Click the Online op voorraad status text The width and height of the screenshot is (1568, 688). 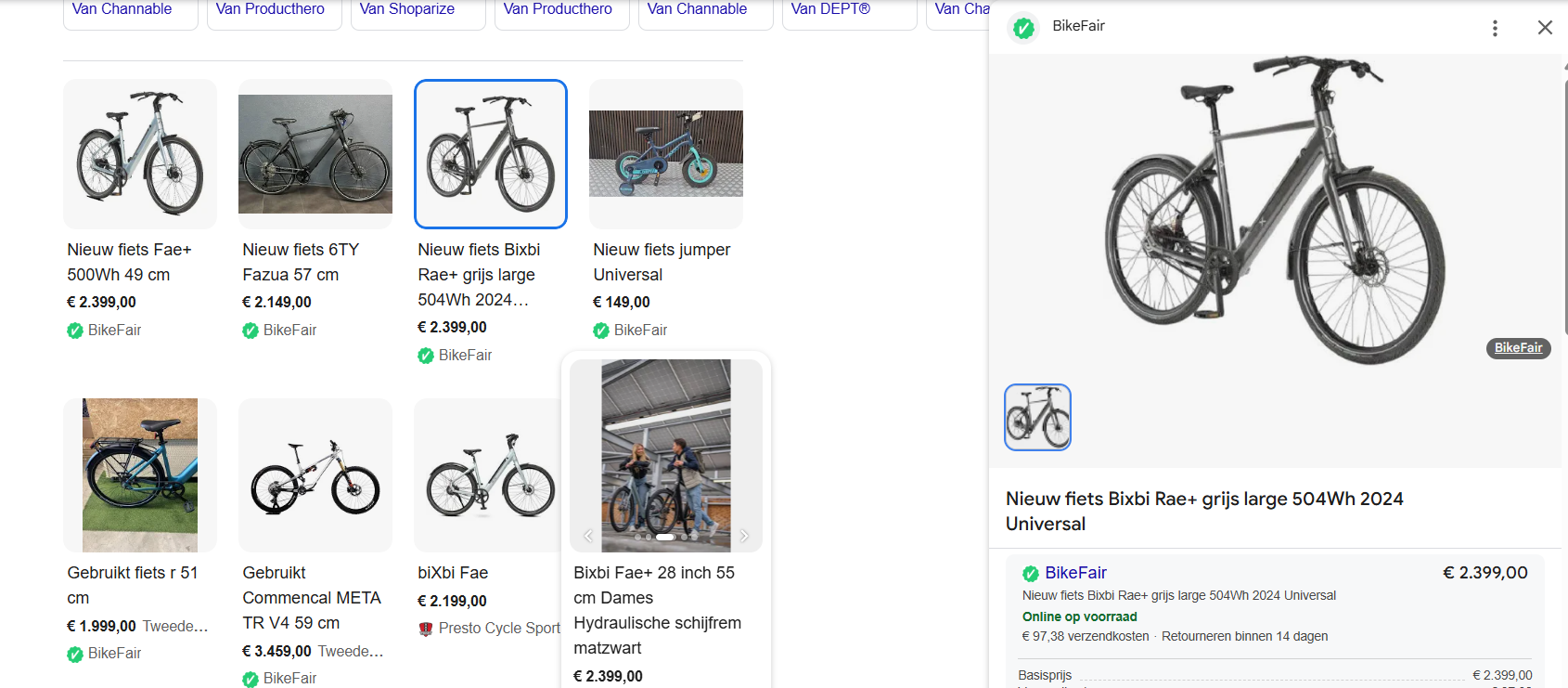pos(1079,617)
